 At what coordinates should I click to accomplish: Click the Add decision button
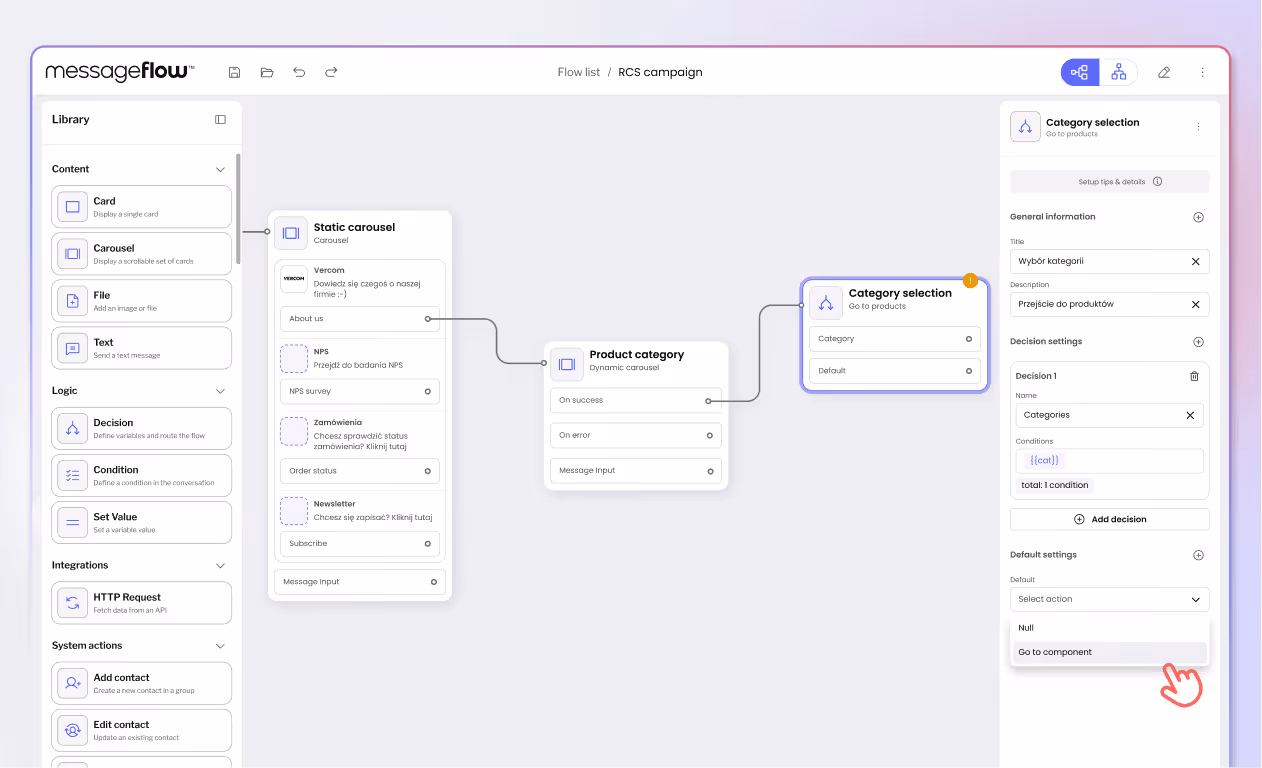coord(1109,519)
